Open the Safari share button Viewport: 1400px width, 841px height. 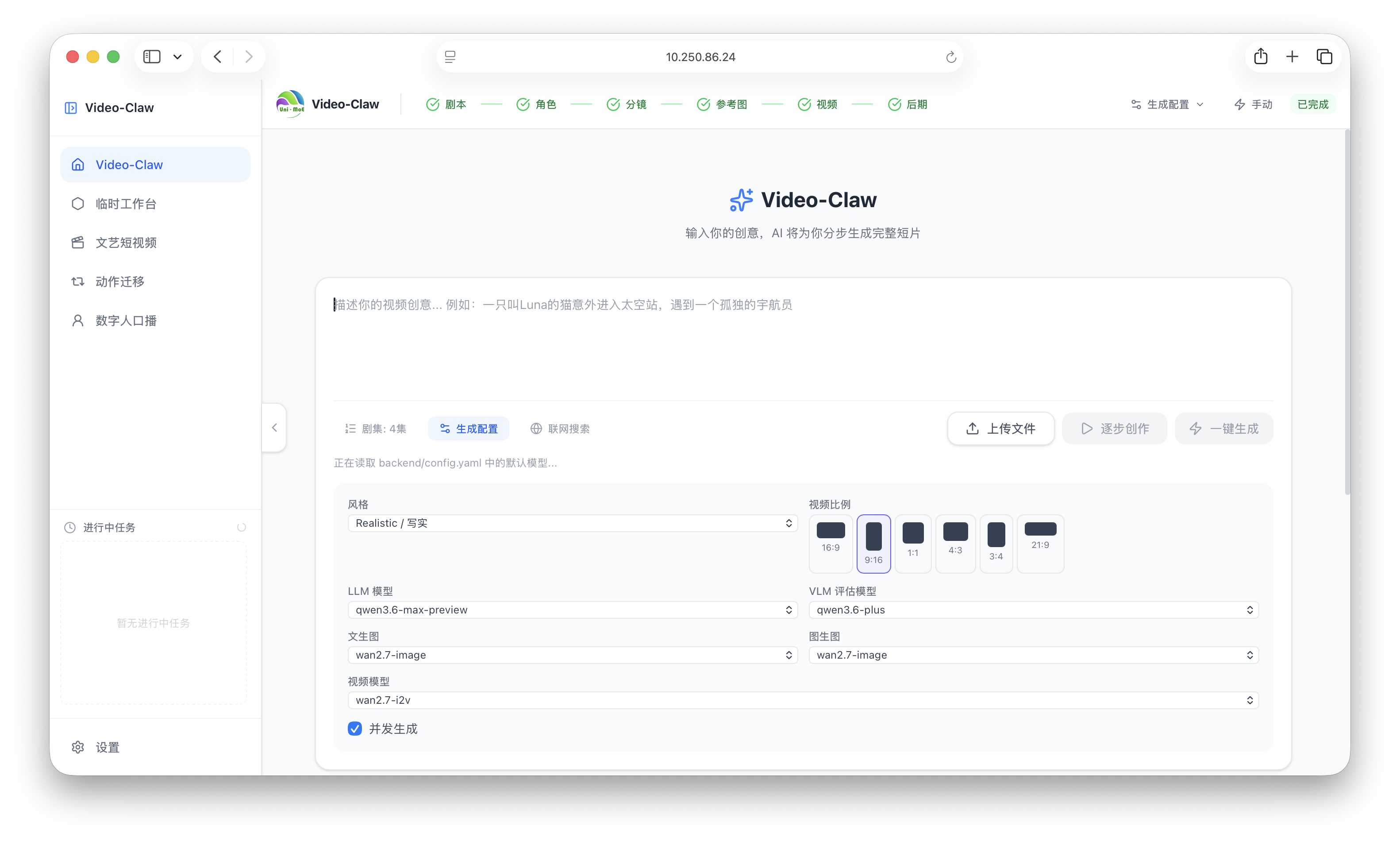point(1261,56)
